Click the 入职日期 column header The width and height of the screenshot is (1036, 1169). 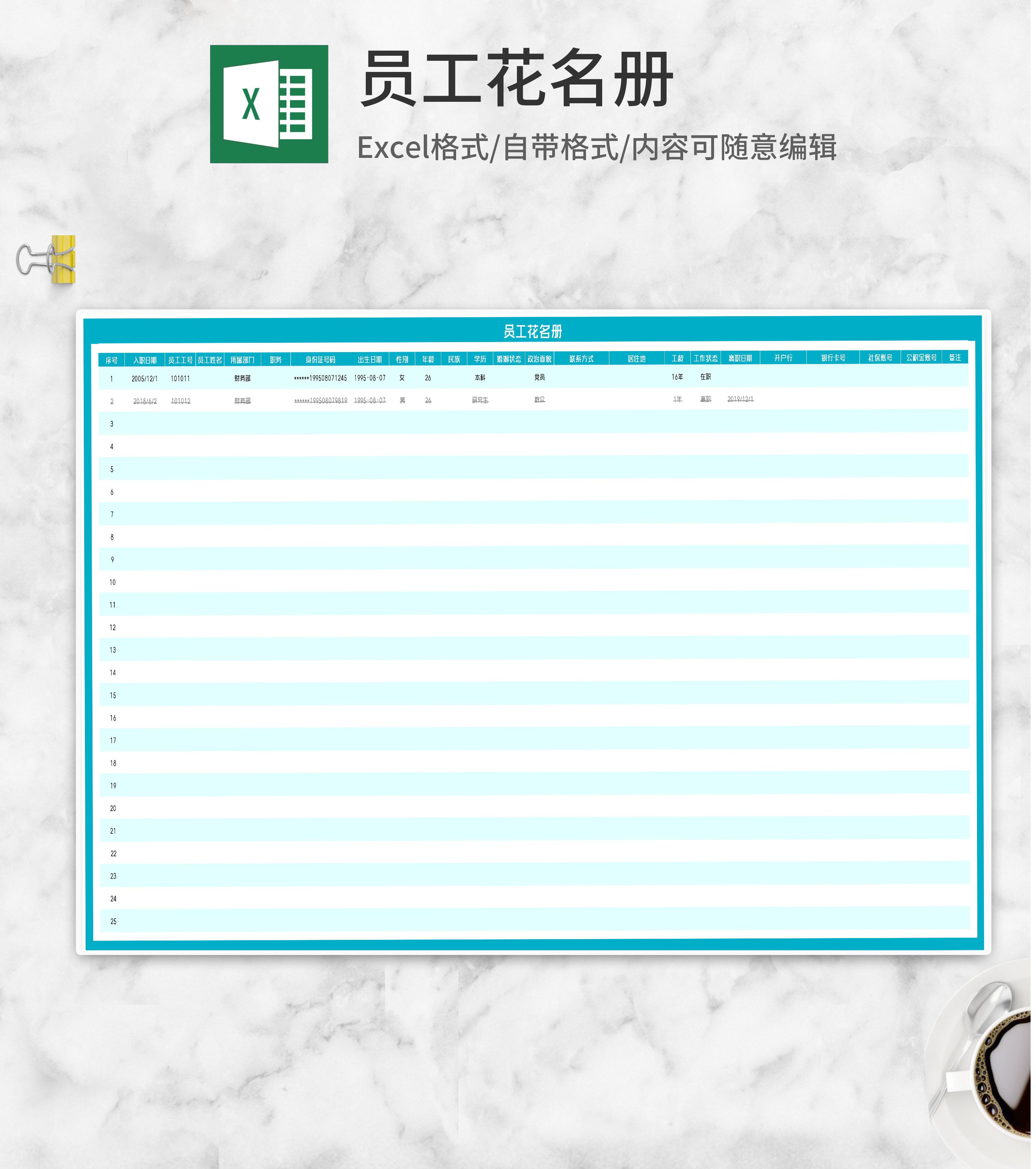(145, 360)
